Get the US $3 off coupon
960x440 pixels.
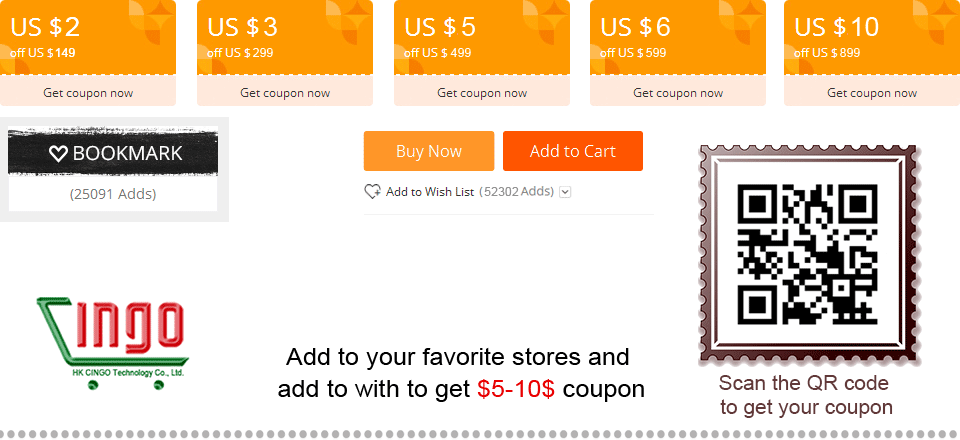click(285, 93)
